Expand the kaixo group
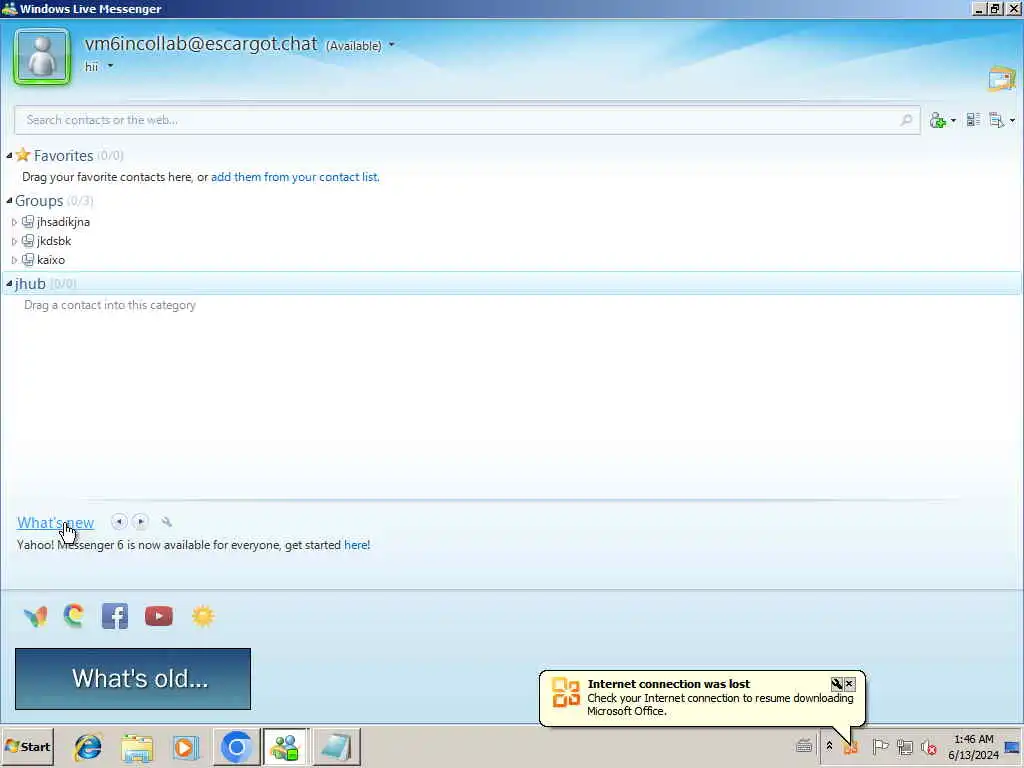Viewport: 1024px width, 768px height. click(x=14, y=260)
